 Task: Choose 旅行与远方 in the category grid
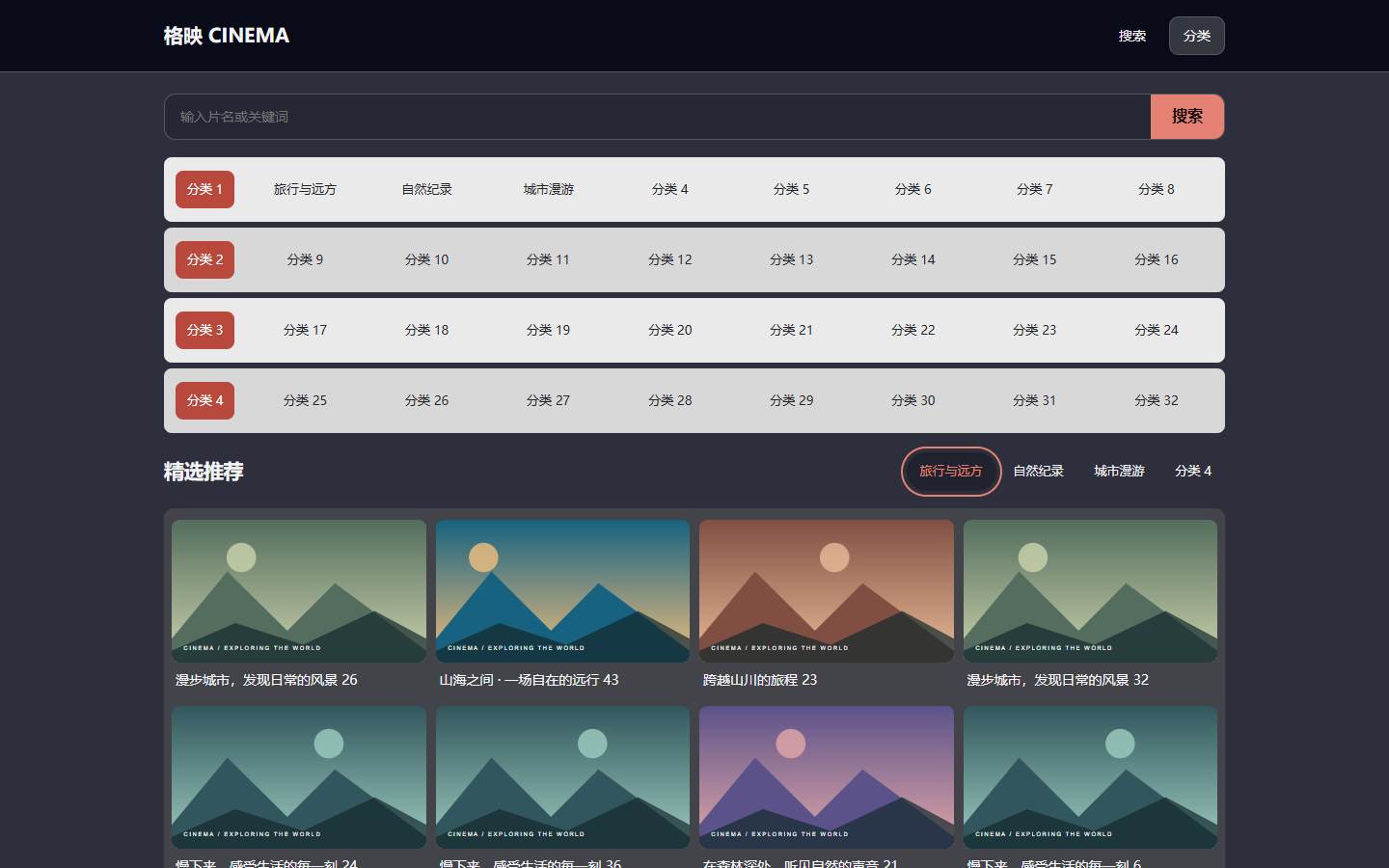(305, 189)
